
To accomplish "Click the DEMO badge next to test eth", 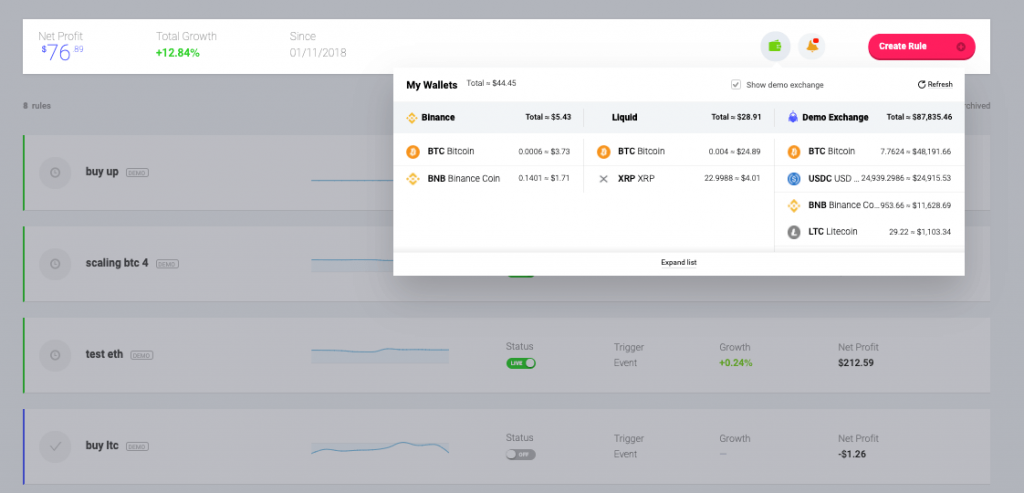I will pos(142,356).
